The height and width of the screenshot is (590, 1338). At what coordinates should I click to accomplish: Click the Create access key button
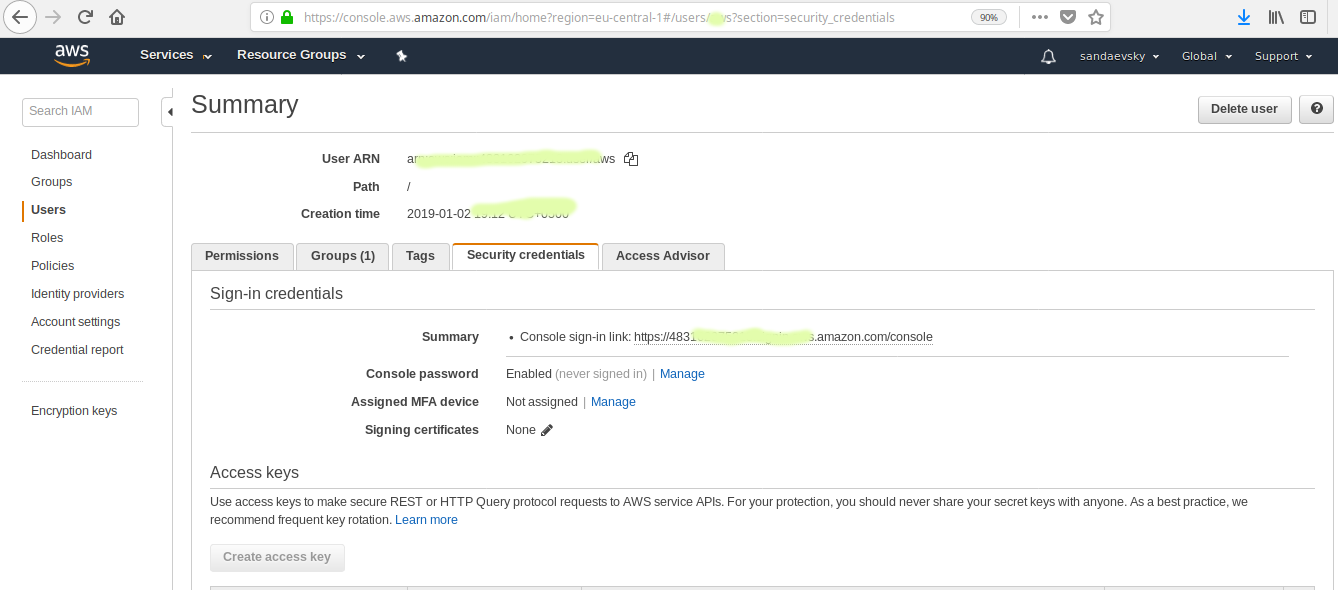click(277, 557)
